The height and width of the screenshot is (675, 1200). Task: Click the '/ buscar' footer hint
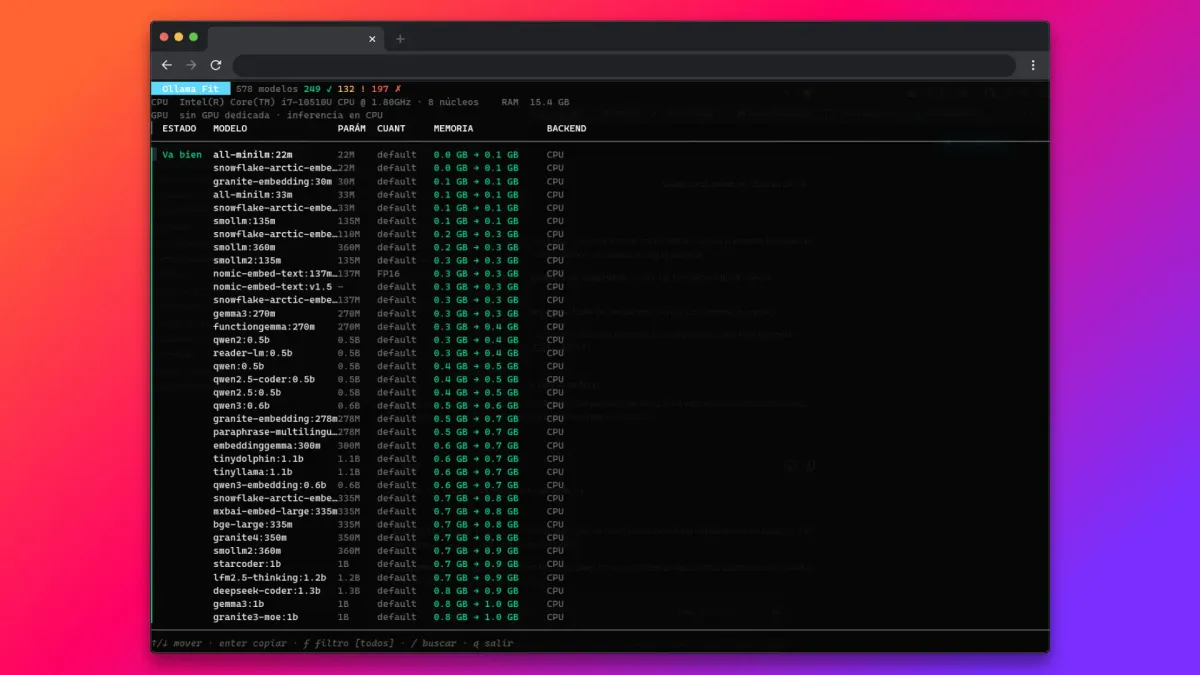(x=433, y=643)
